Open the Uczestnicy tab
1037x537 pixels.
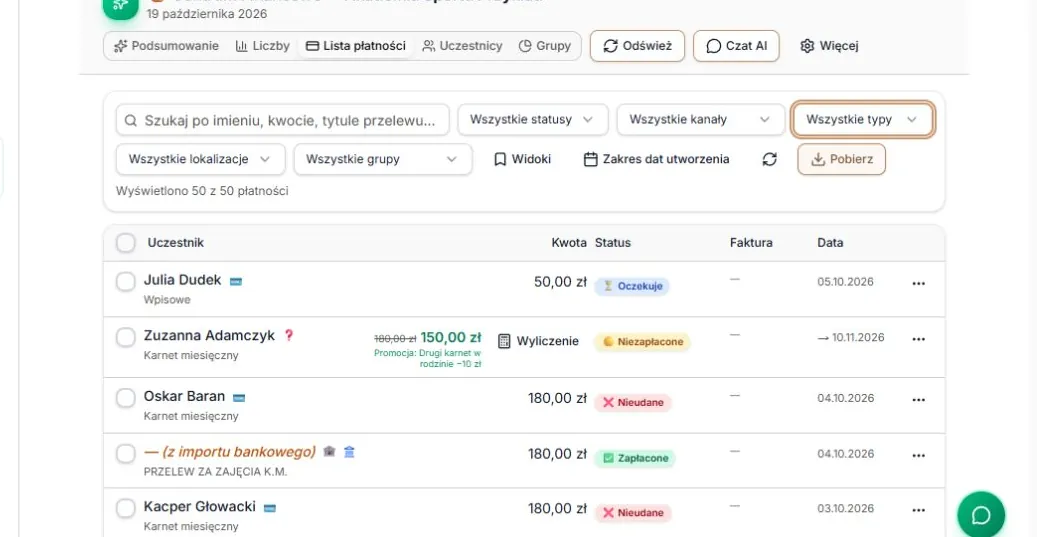[462, 46]
